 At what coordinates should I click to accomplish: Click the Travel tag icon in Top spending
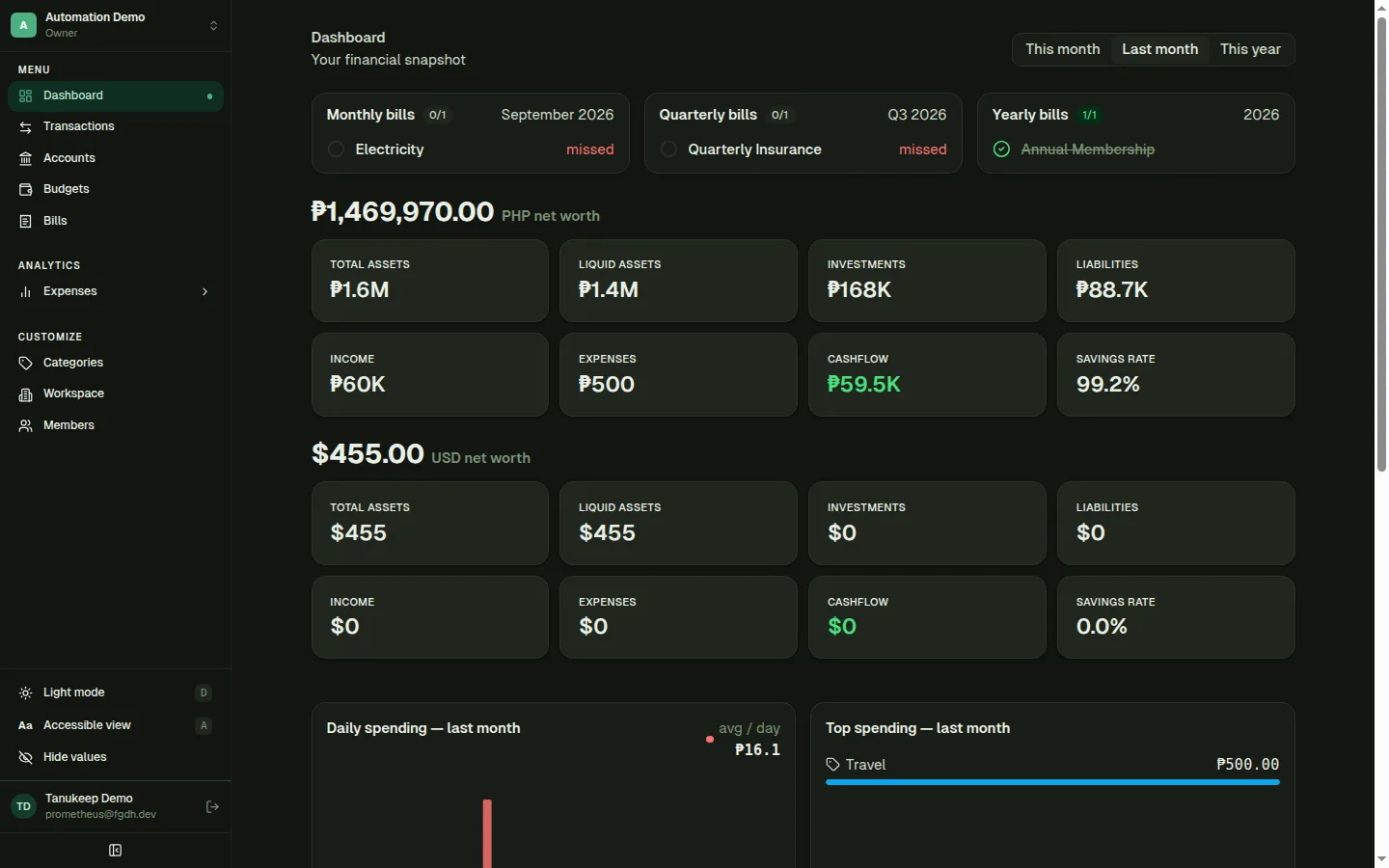[832, 765]
